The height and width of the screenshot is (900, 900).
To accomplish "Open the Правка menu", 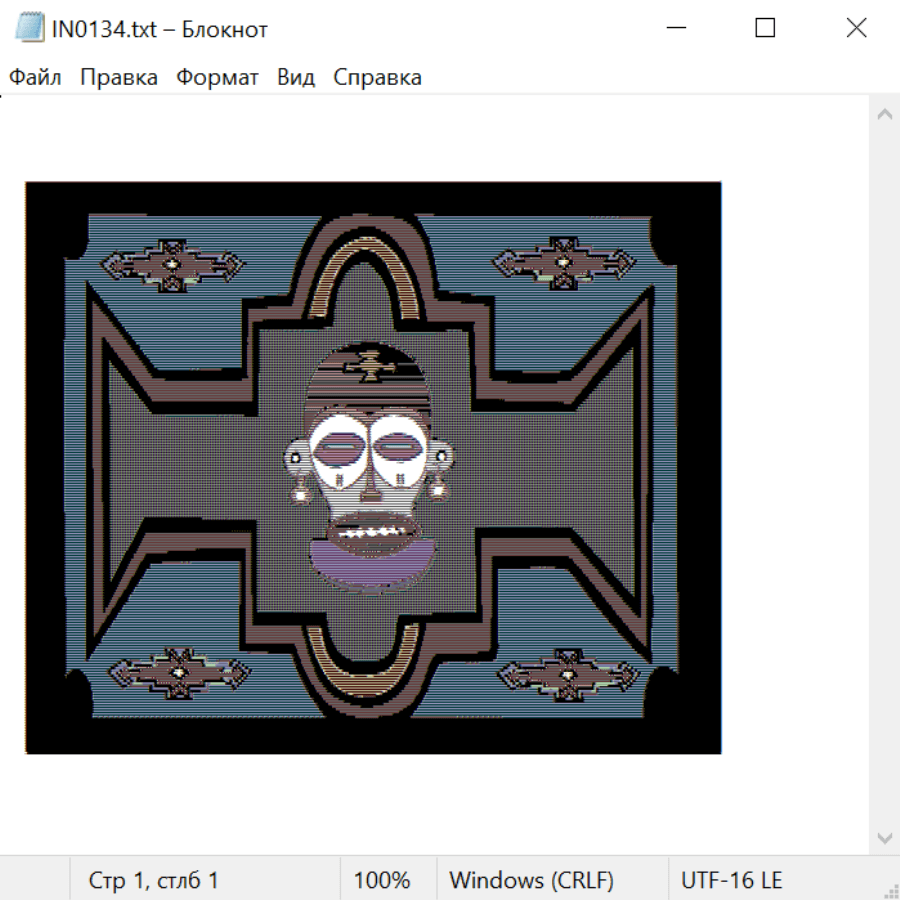I will [x=119, y=78].
